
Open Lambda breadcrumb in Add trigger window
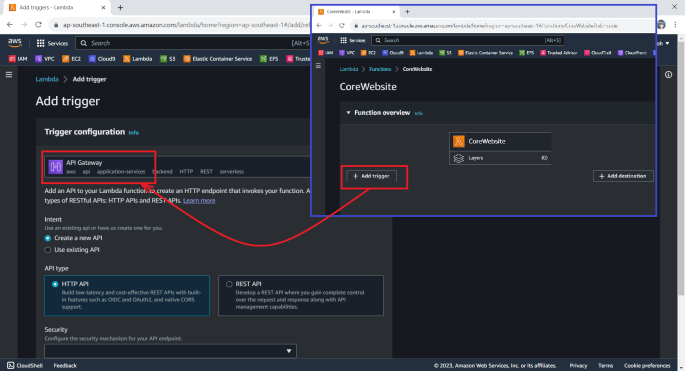coord(47,79)
